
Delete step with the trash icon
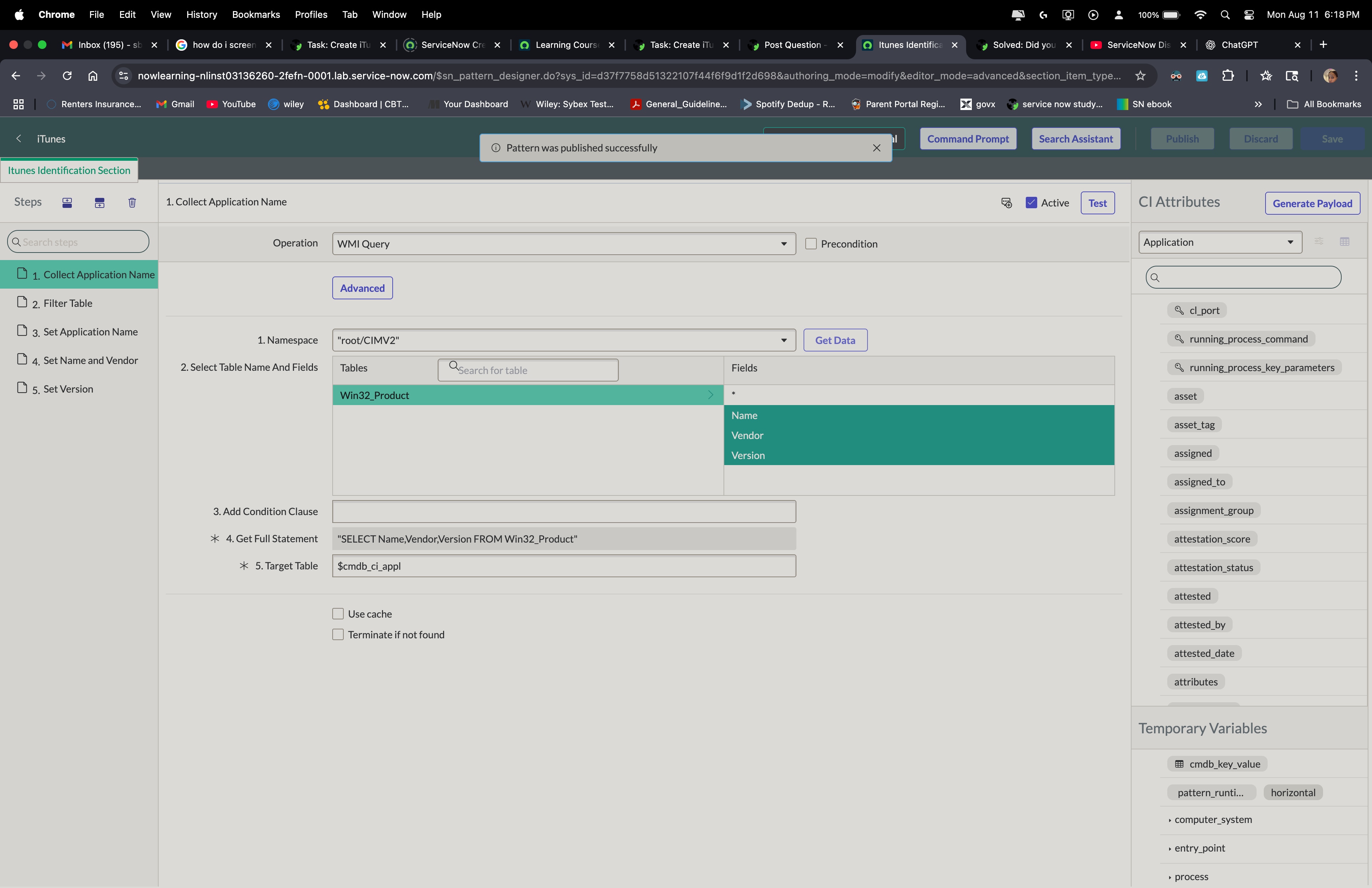[x=132, y=202]
